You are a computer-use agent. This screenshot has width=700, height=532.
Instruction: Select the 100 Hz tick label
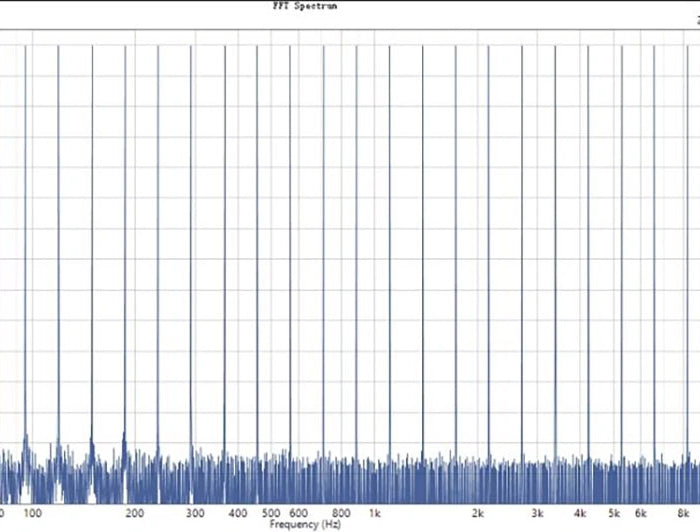tap(32, 513)
